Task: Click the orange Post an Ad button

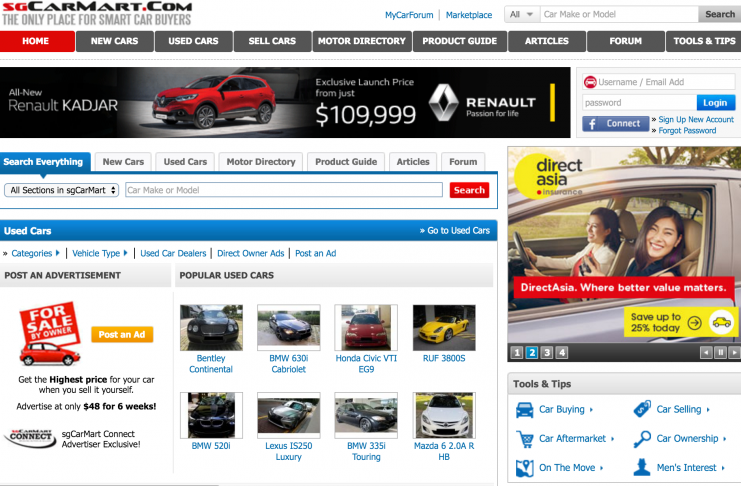Action: (122, 335)
